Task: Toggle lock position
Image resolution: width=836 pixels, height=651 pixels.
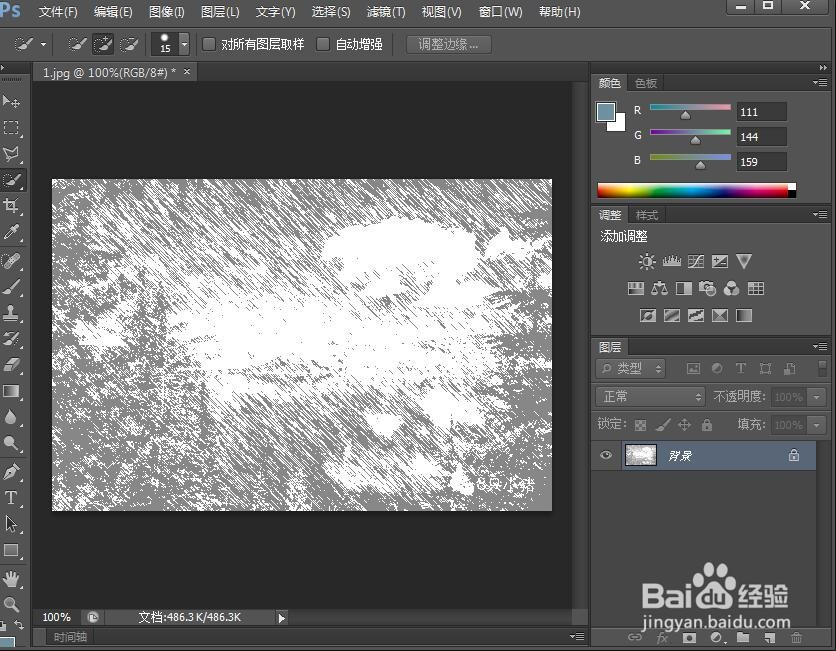Action: tap(685, 425)
